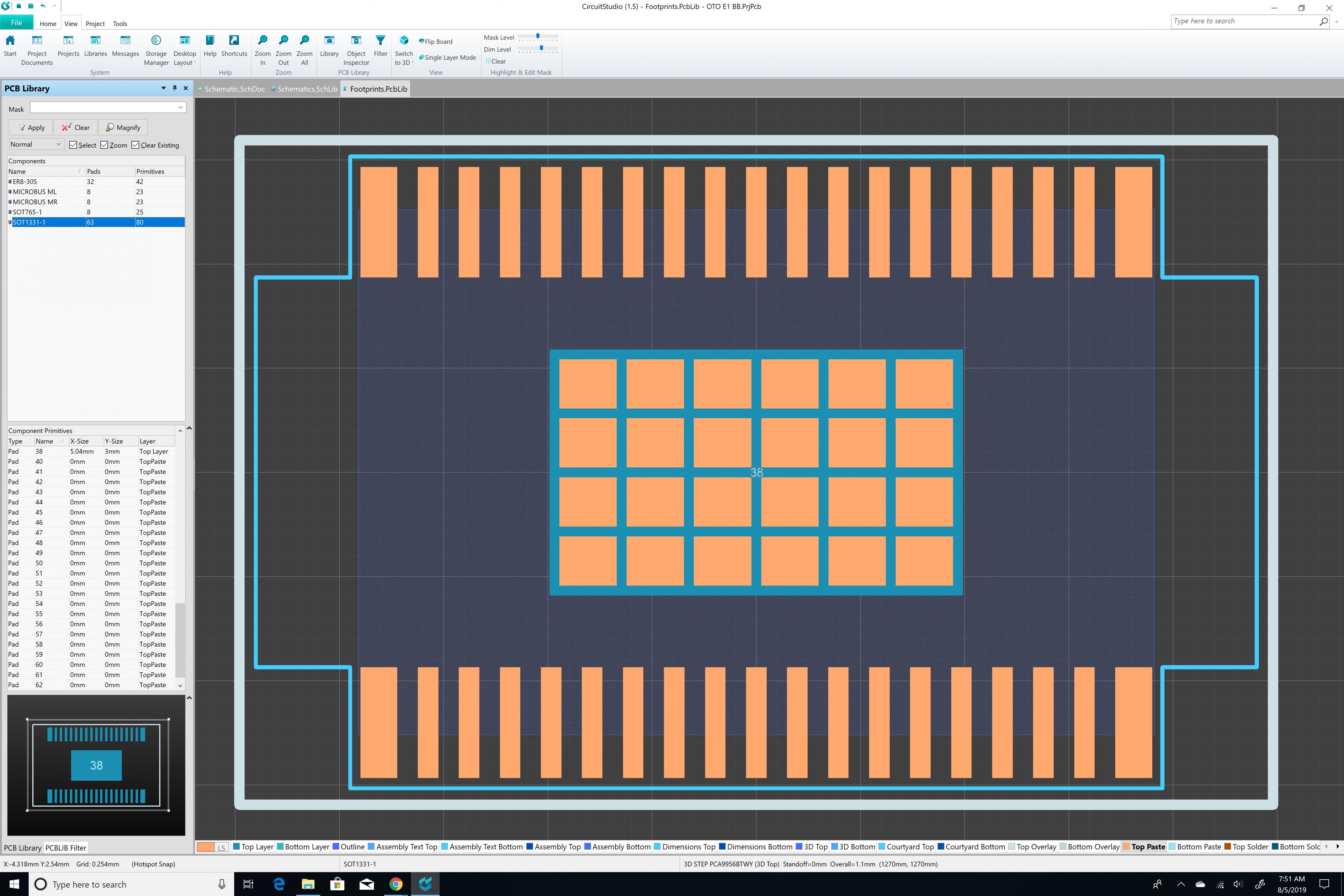This screenshot has width=1344, height=896.
Task: Open Shortcuts reference
Action: pyautogui.click(x=234, y=46)
